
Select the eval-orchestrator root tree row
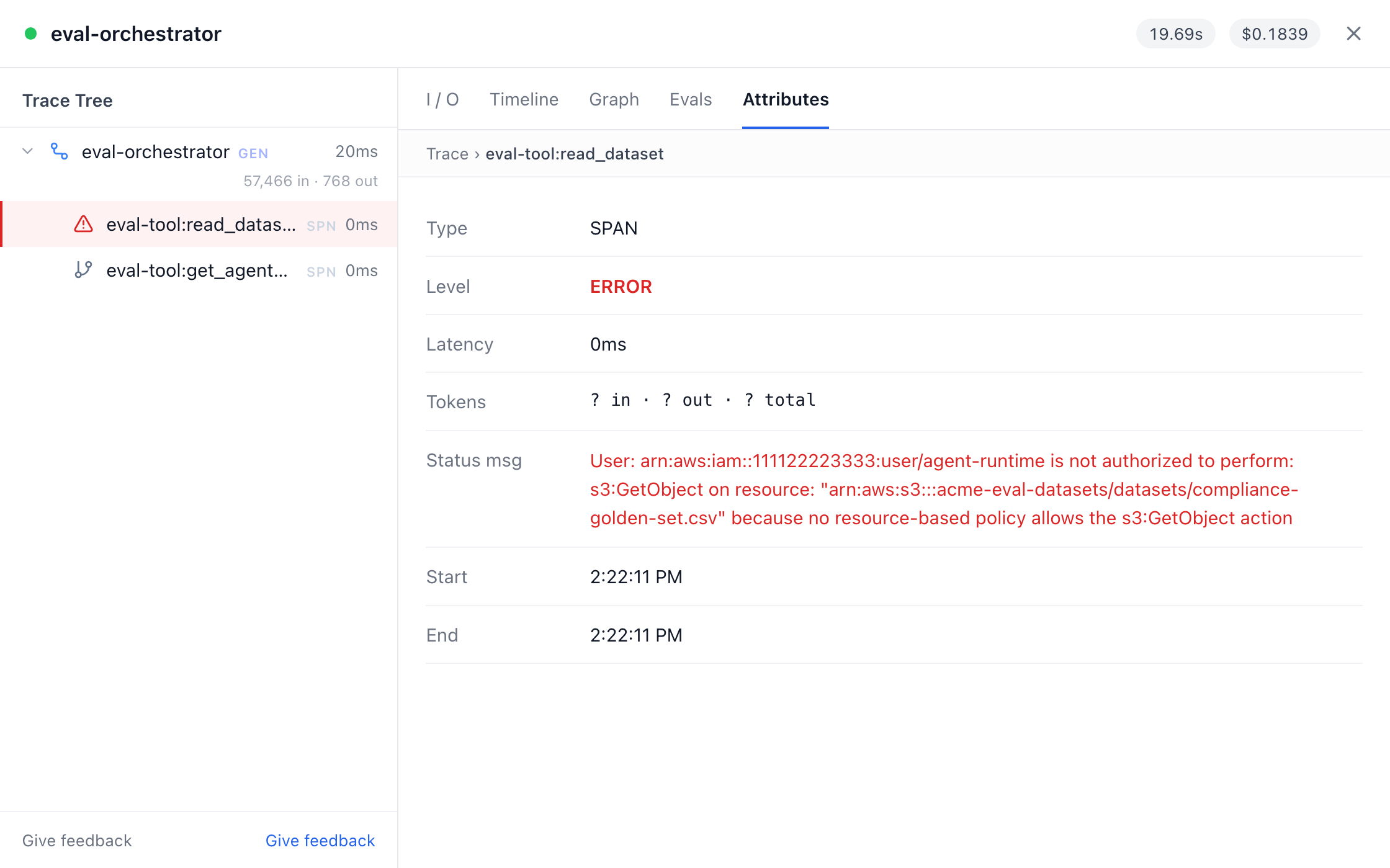199,164
